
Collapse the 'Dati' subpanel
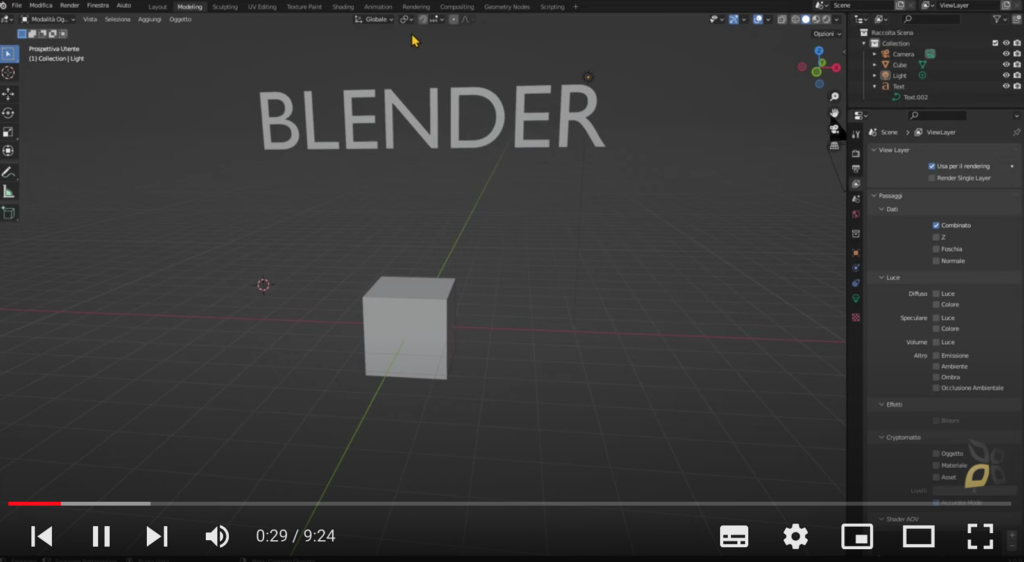881,210
